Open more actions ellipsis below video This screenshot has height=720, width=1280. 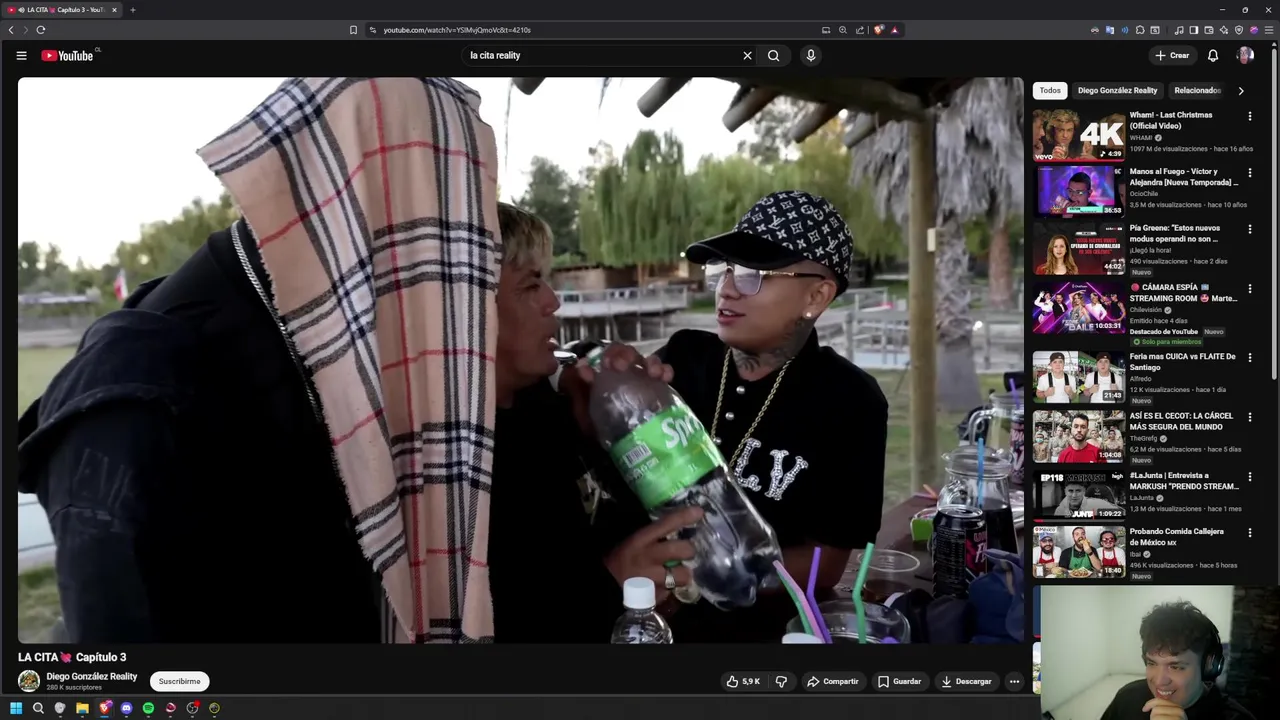click(x=1014, y=681)
